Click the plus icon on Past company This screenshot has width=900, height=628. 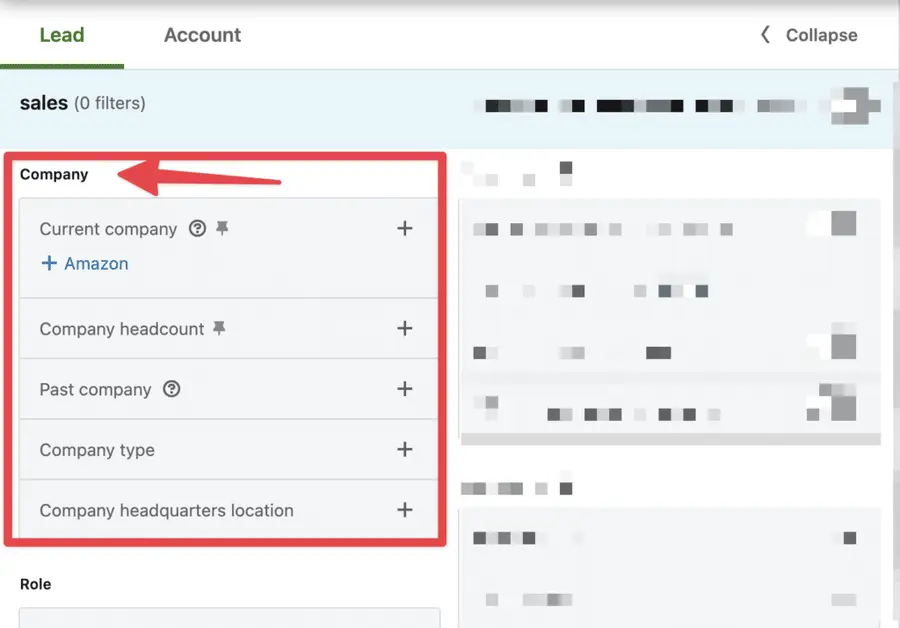[x=405, y=389]
